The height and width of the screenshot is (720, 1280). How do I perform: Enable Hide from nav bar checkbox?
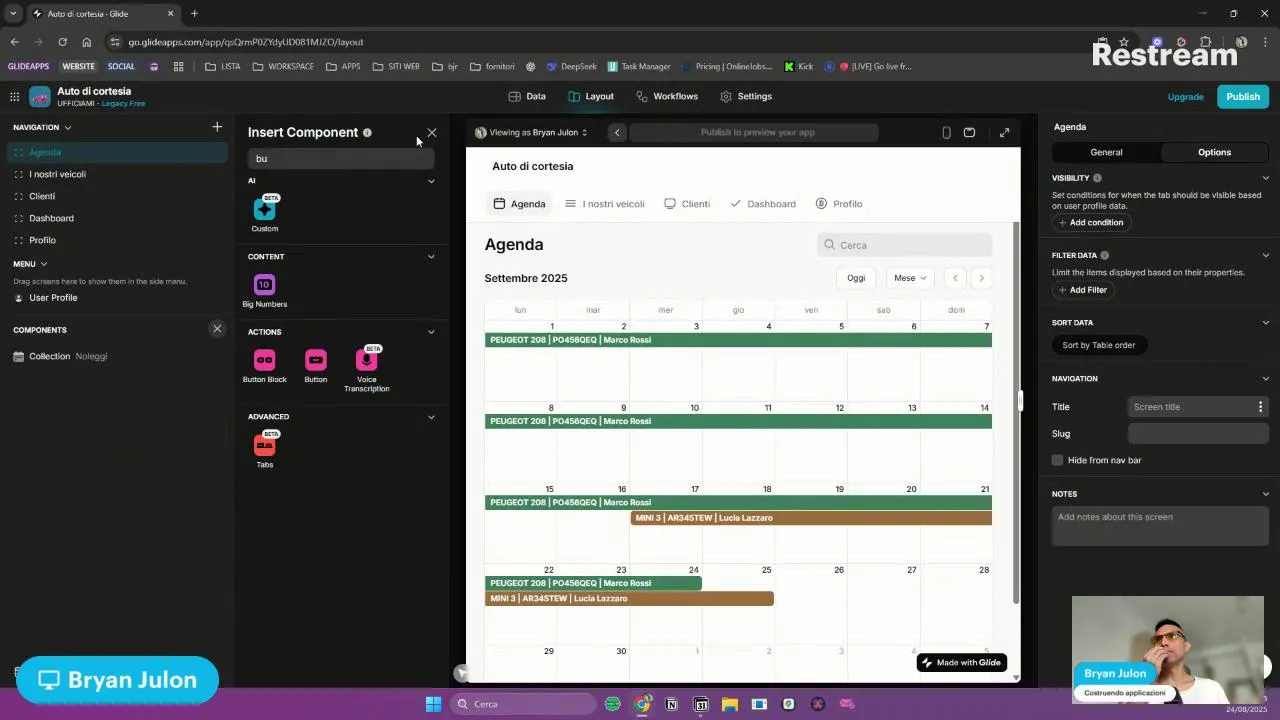(1057, 460)
